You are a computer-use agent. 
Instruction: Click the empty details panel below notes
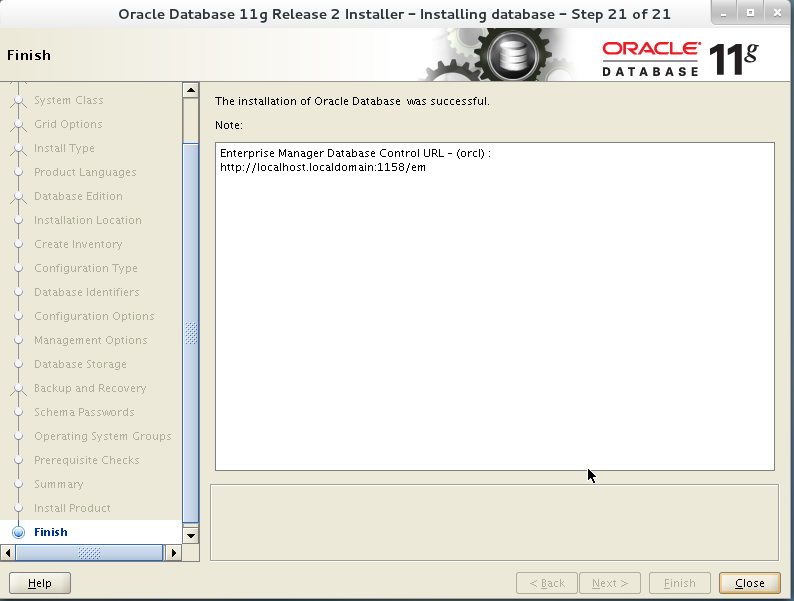(x=494, y=523)
